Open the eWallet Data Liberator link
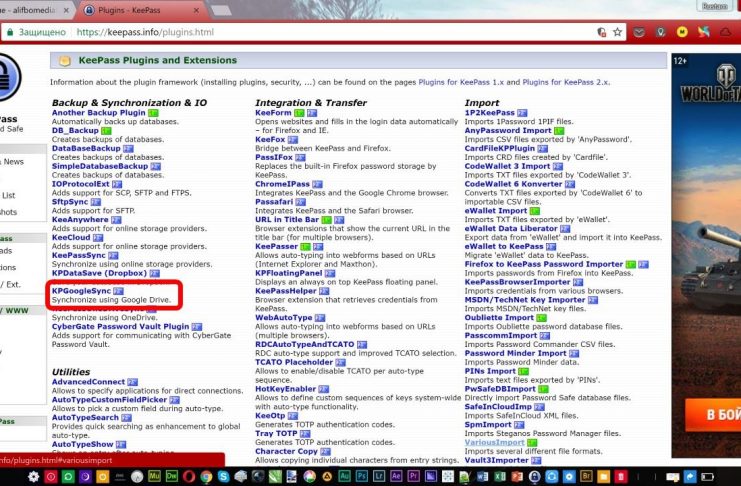Image resolution: width=741 pixels, height=486 pixels. 511,229
